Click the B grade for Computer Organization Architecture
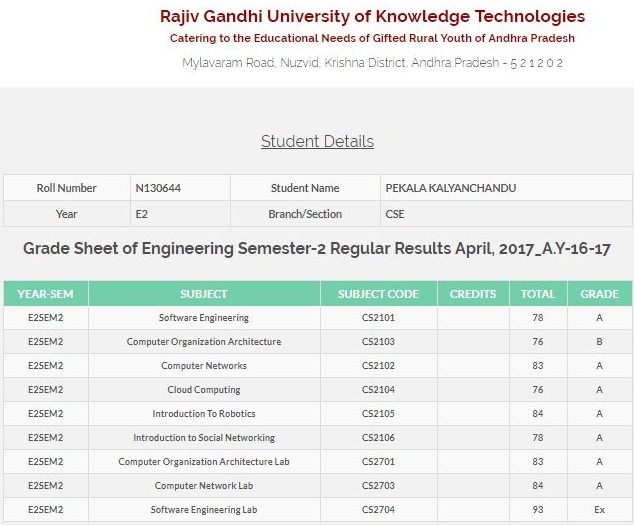This screenshot has width=634, height=525. pyautogui.click(x=600, y=342)
